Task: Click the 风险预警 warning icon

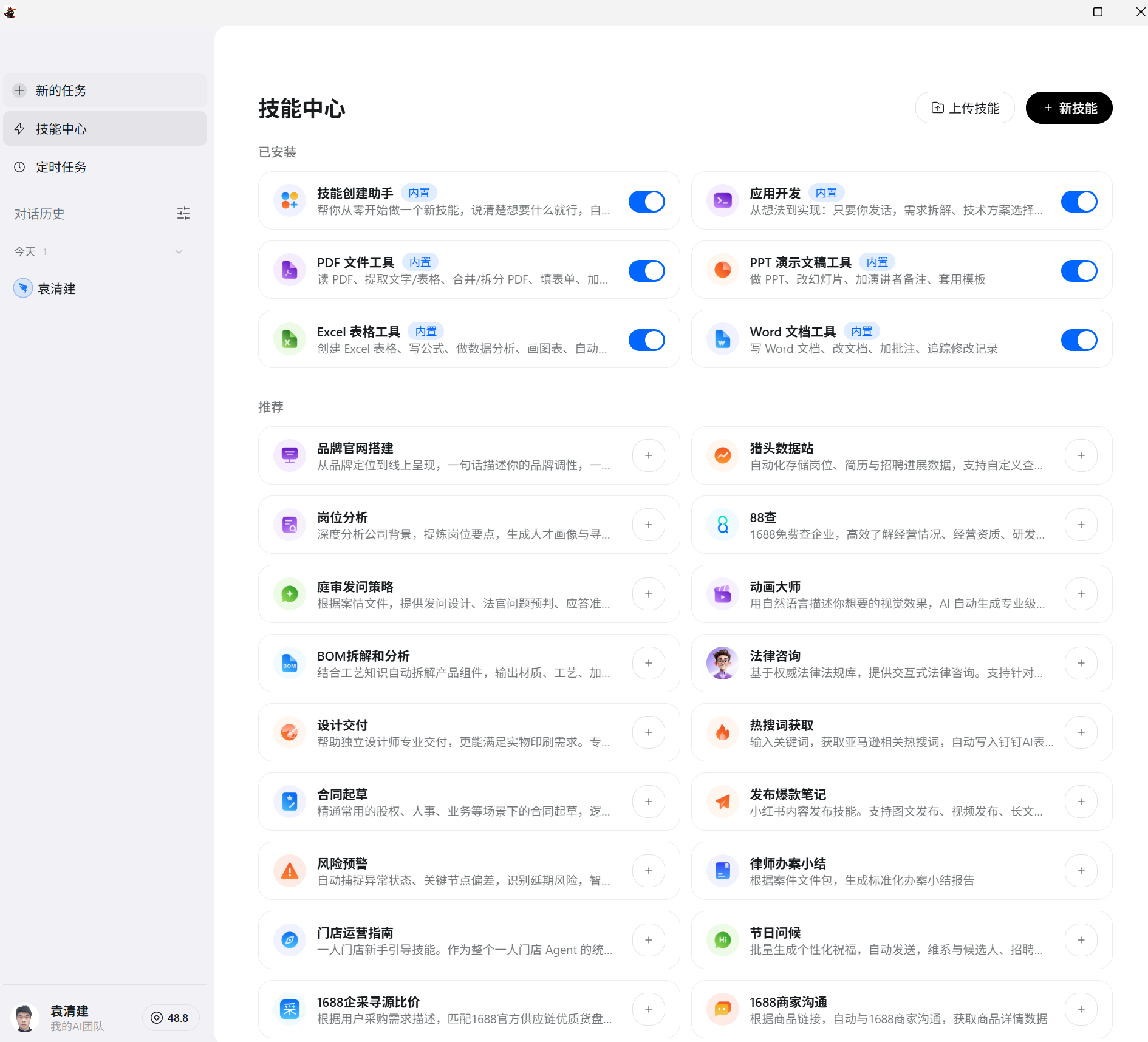Action: 290,870
